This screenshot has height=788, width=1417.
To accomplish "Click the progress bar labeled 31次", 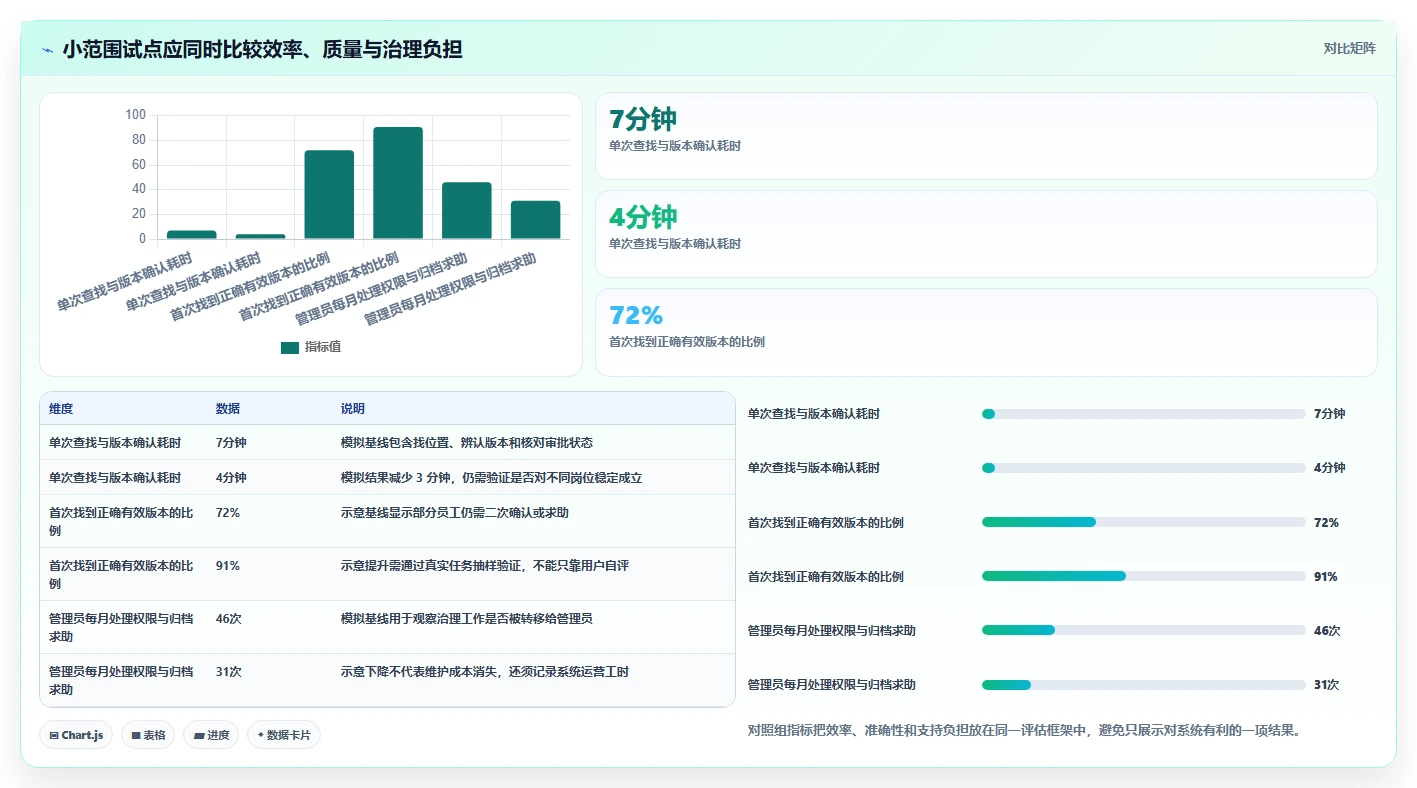I will tap(1144, 685).
